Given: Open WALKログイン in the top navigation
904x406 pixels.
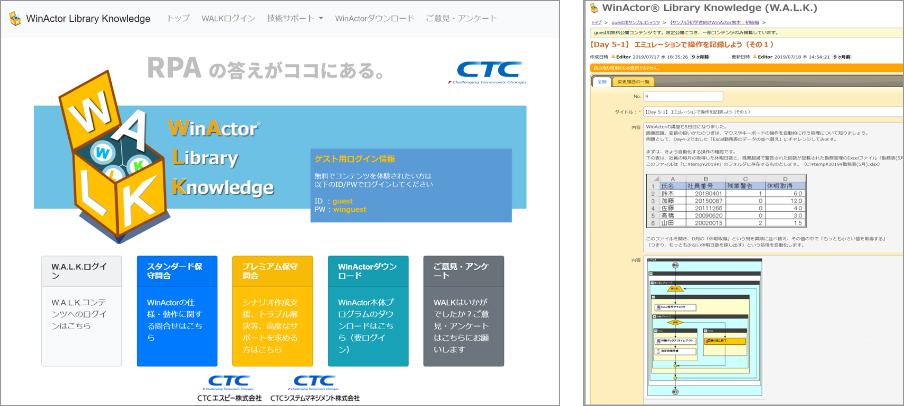Looking at the screenshot, I should tap(228, 18).
